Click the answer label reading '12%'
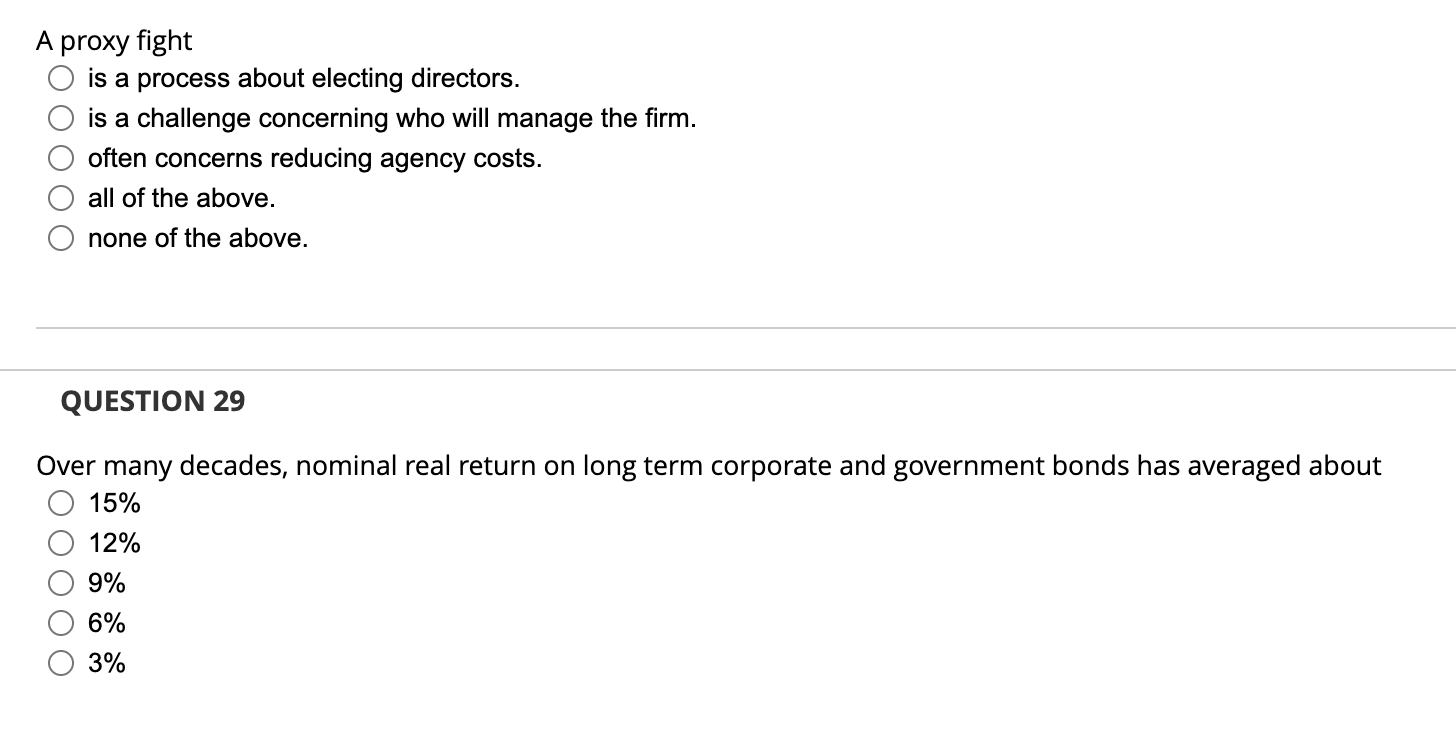The width and height of the screenshot is (1456, 730). point(114,541)
